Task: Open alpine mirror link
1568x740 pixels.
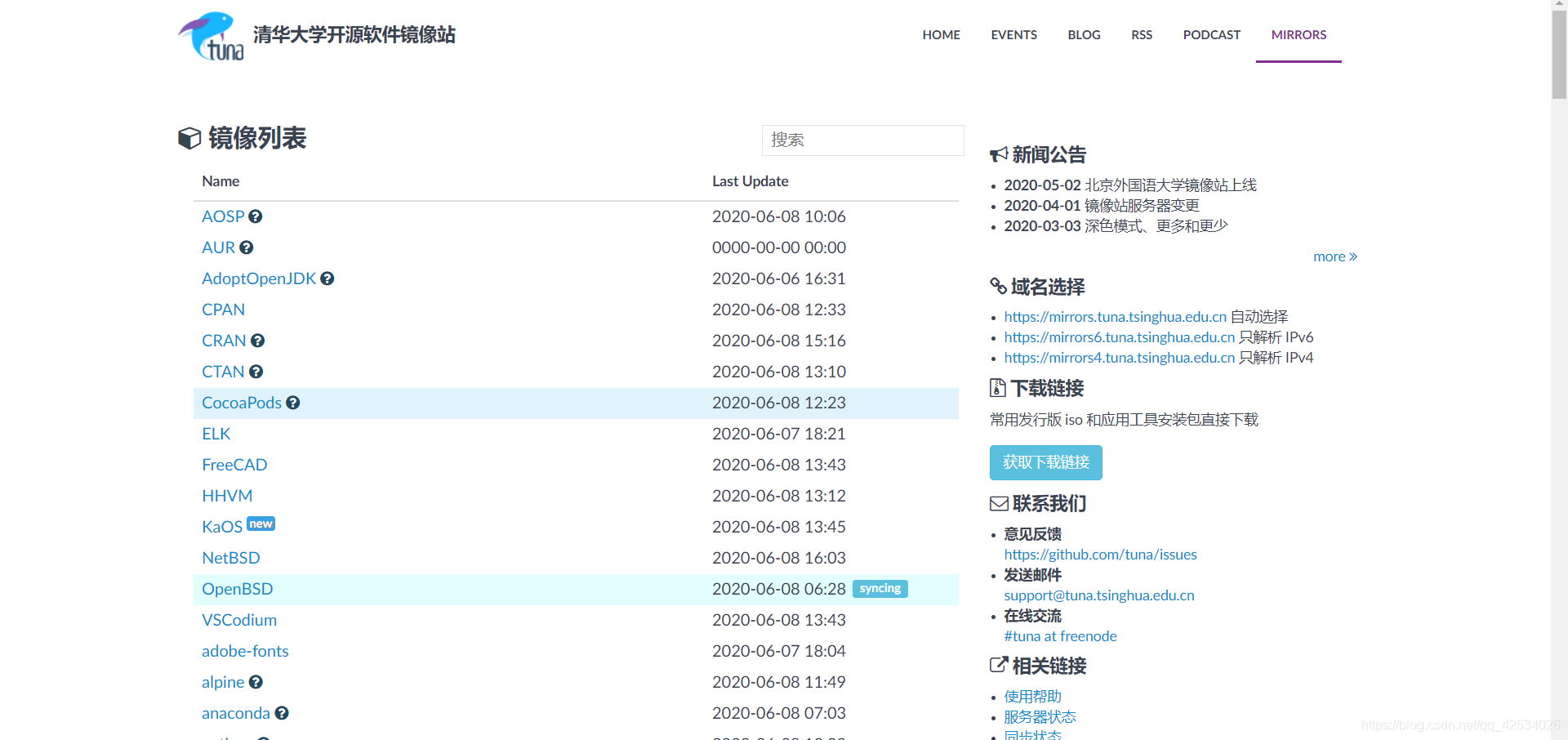Action: click(x=223, y=682)
